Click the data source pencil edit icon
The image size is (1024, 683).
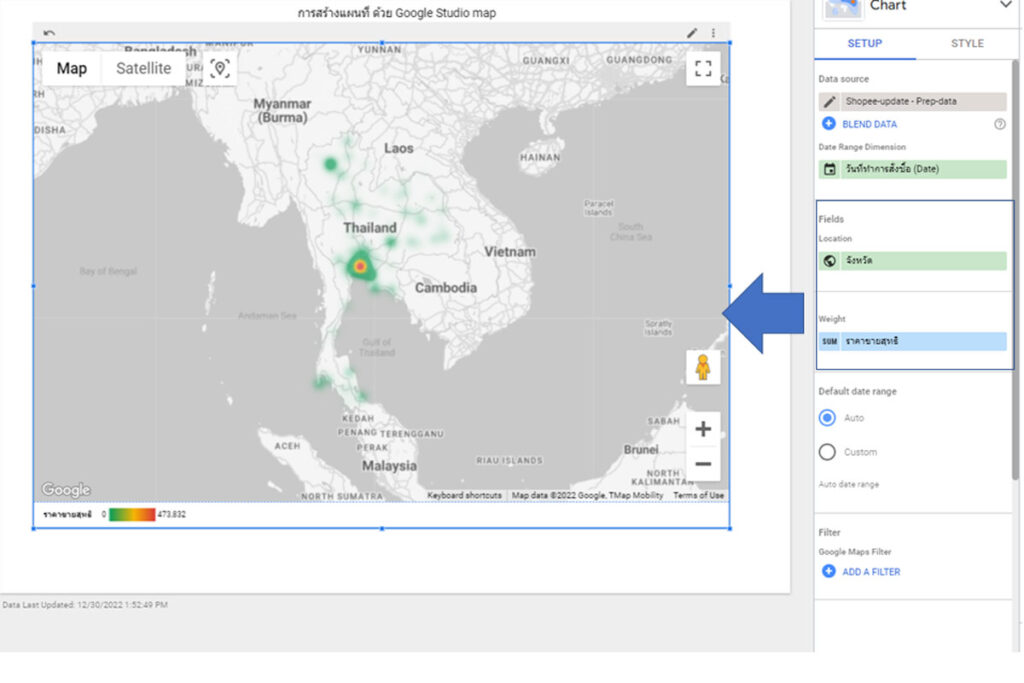click(829, 101)
